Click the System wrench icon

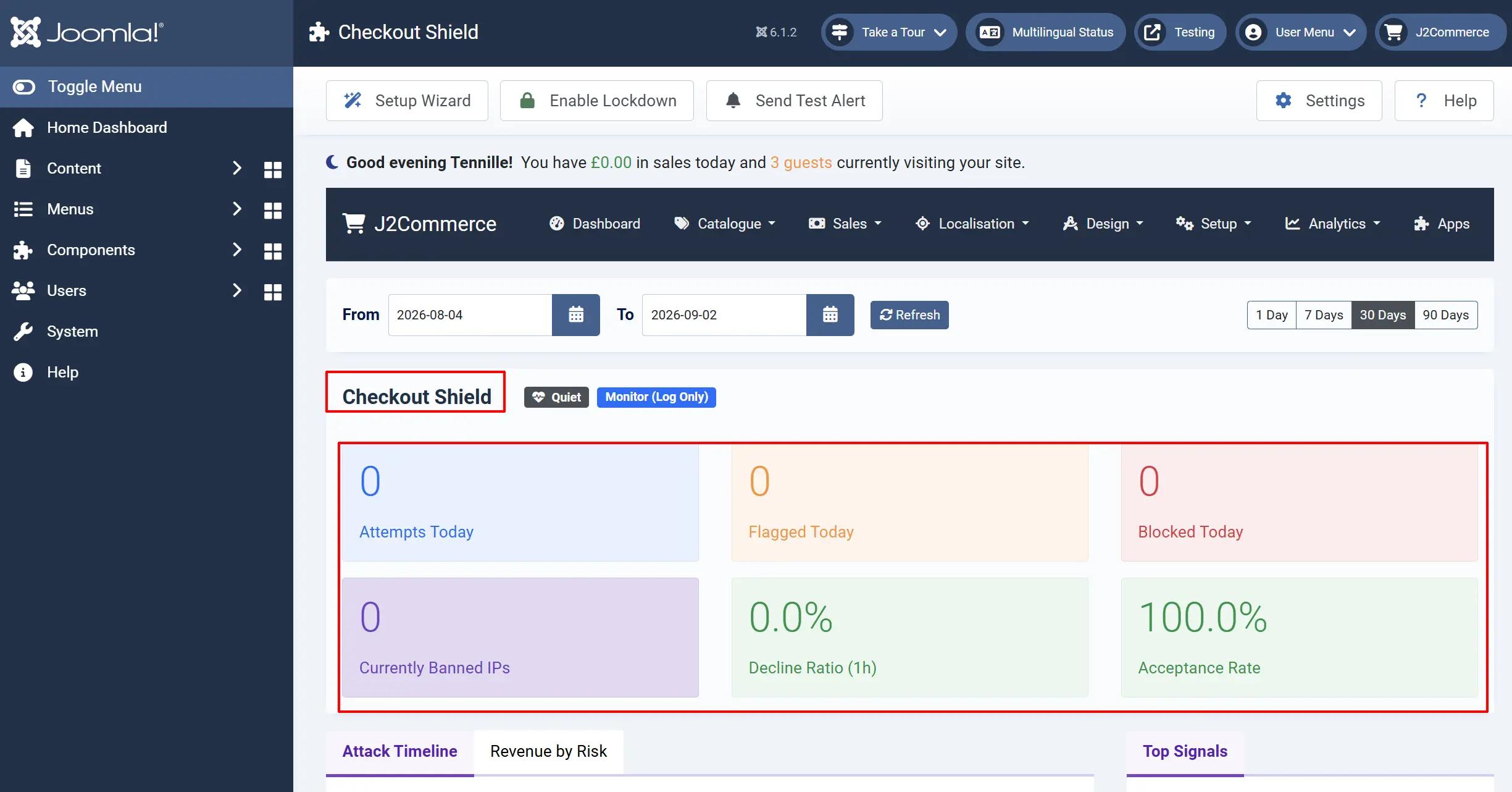[23, 331]
